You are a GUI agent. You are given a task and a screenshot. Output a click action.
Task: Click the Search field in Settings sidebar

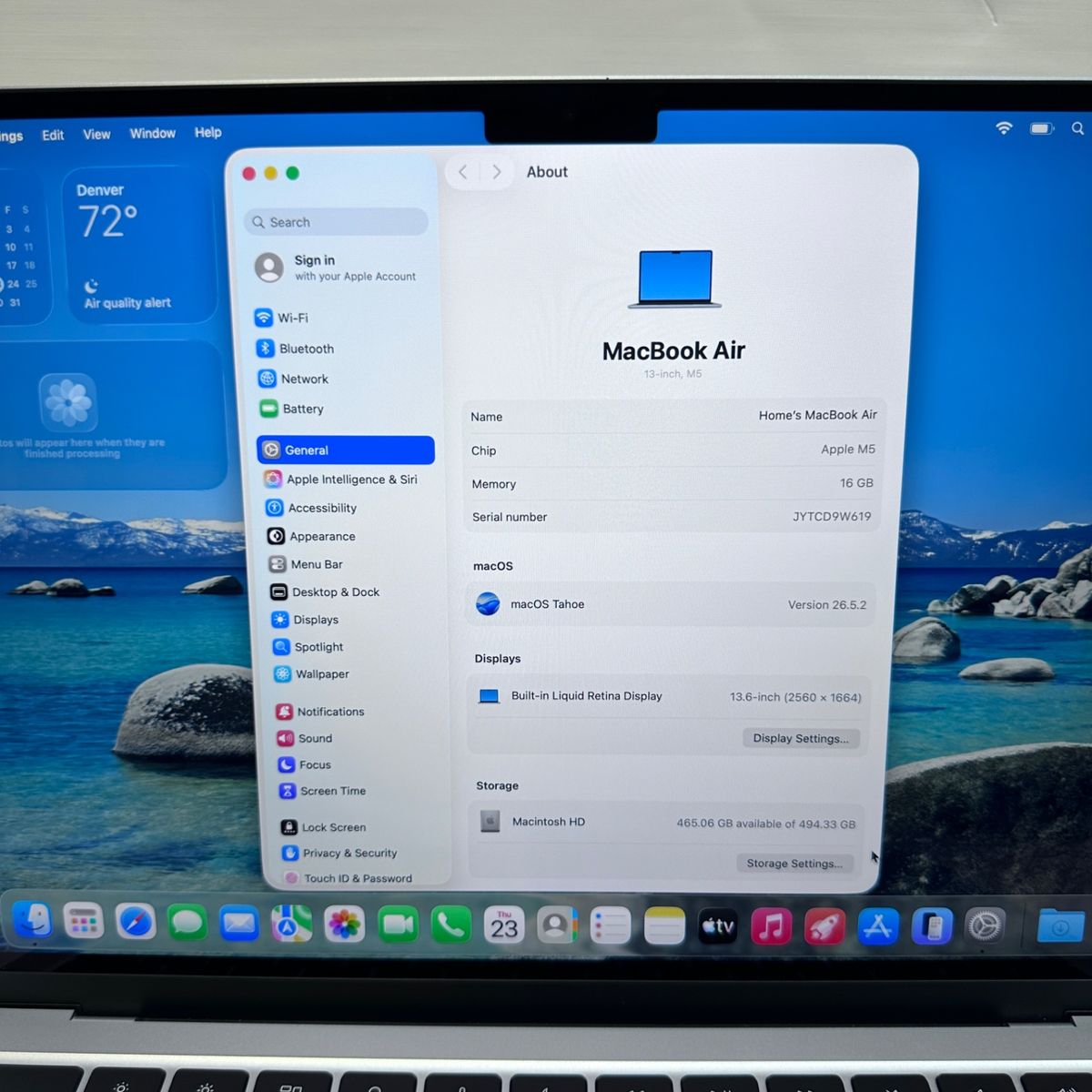click(336, 222)
